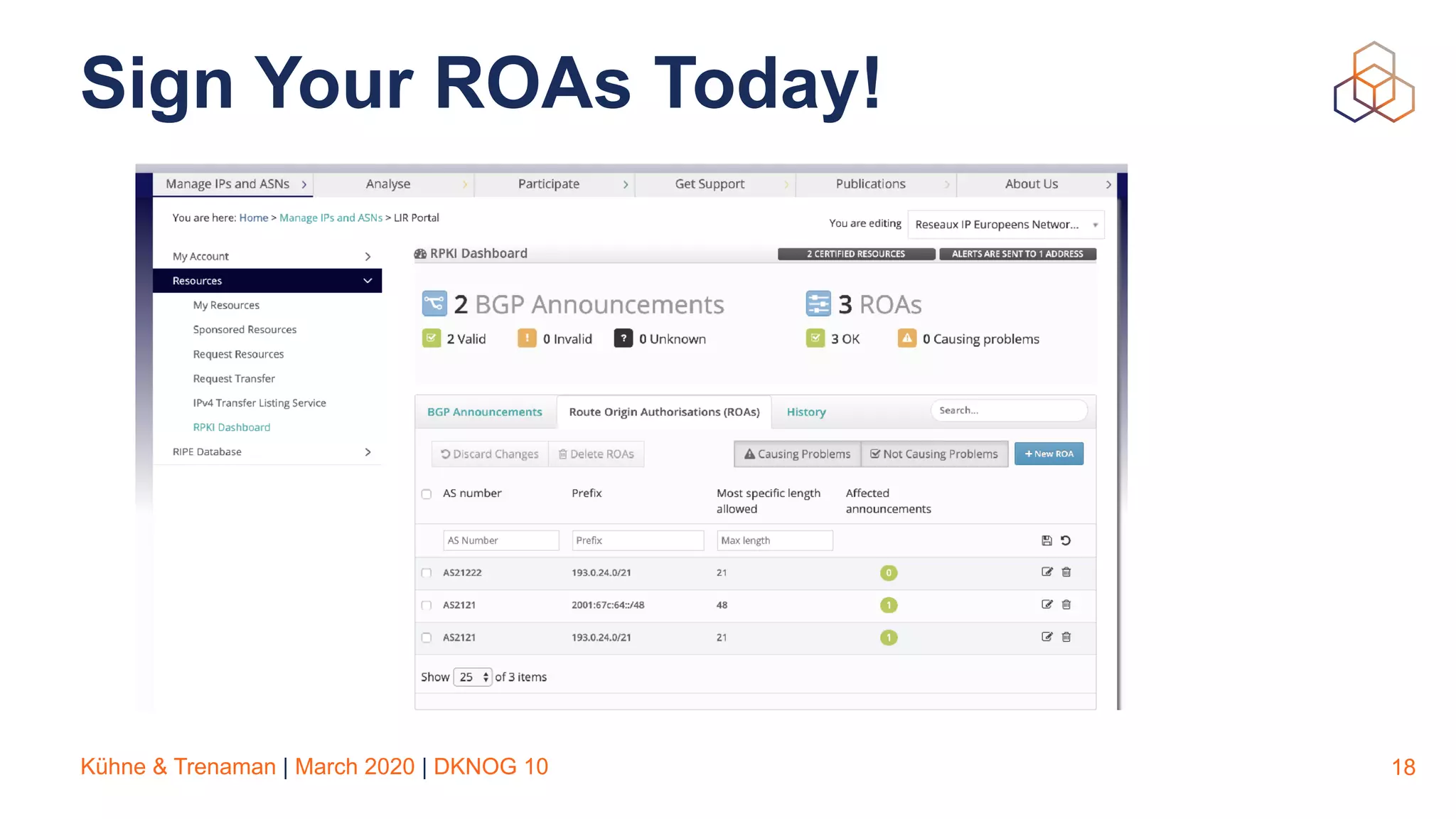Check the AS21222 row checkbox
1456x819 pixels.
pyautogui.click(x=427, y=573)
